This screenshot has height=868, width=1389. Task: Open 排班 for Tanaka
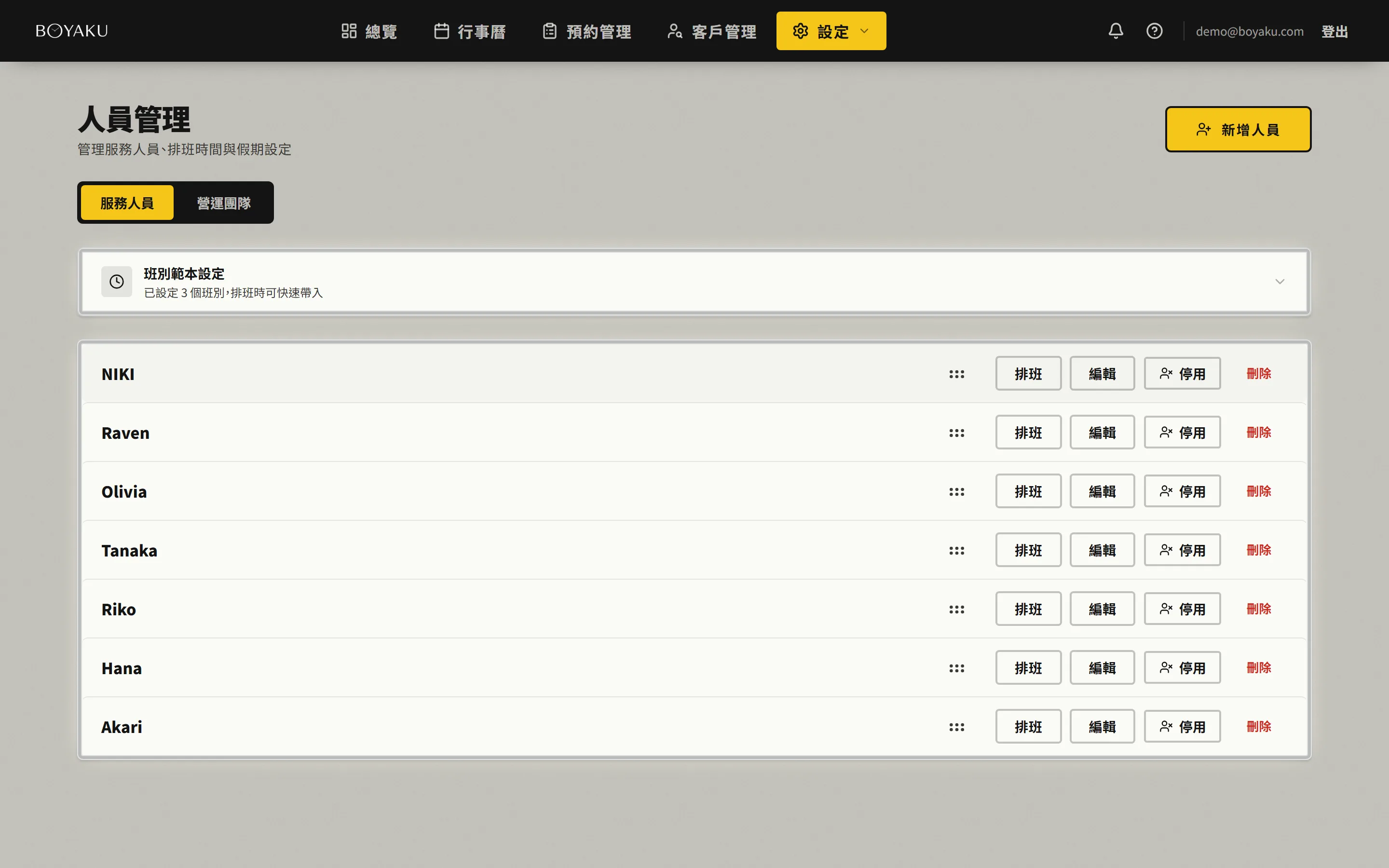(x=1028, y=550)
